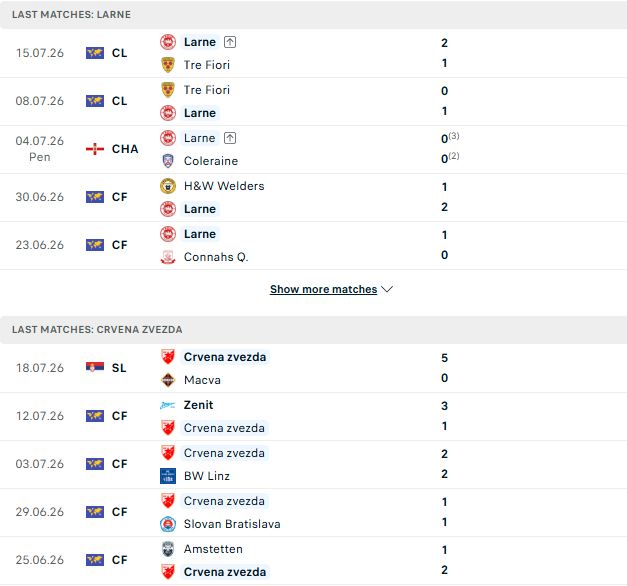Click the Larne crest in 15.07.26 match
This screenshot has width=627, height=586.
[168, 42]
